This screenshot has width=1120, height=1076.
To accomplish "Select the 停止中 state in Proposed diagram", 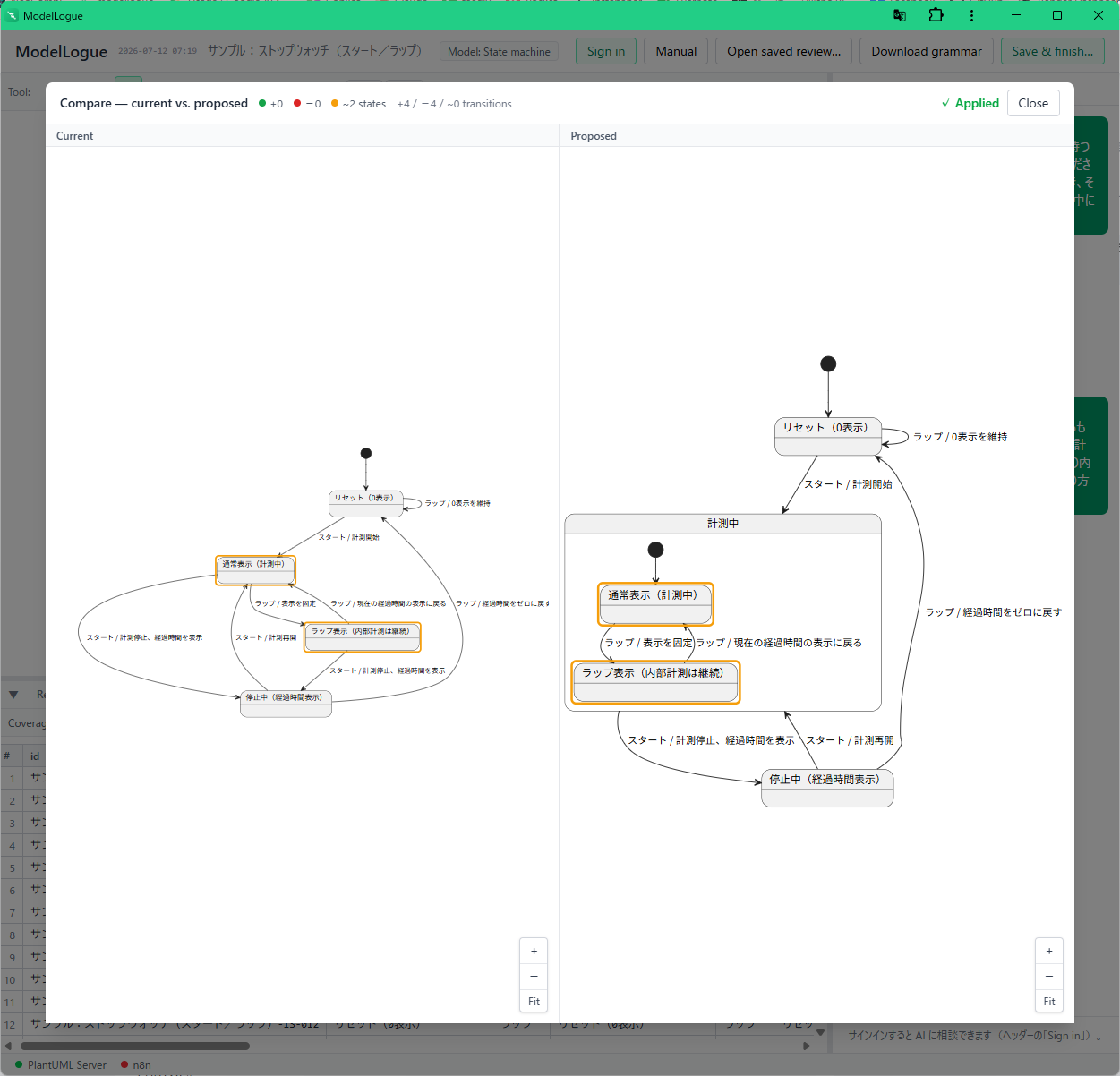I will click(827, 789).
